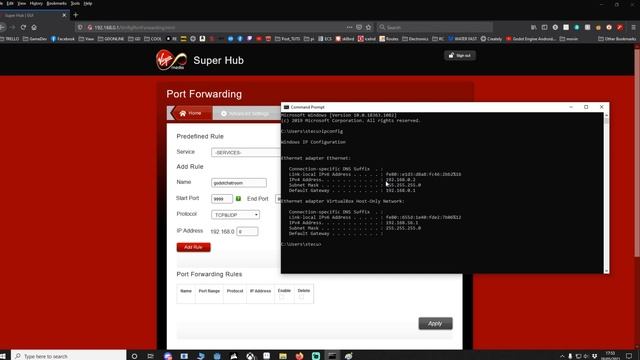Screen dimensions: 640x360
Task: Tick the Enable checkbox in rules table
Action: 282,297
